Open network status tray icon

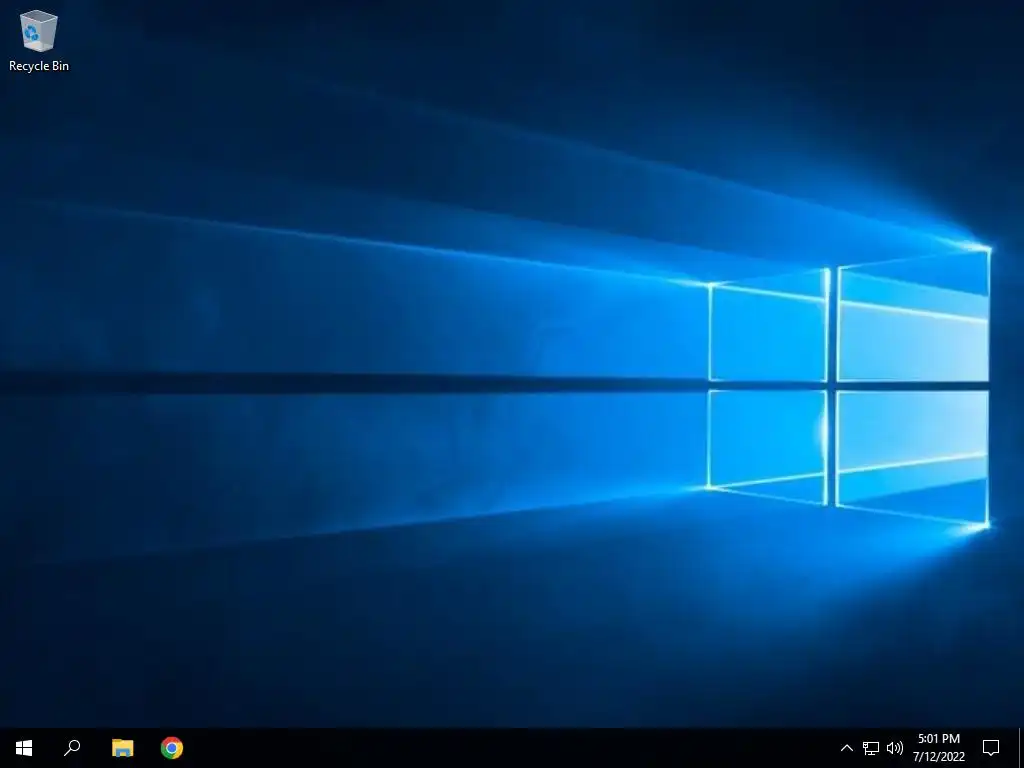coord(871,748)
